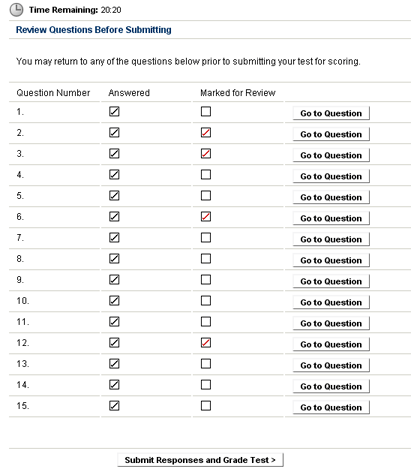Viewport: 411px width, 469px height.
Task: Go to question 12
Action: pos(331,344)
